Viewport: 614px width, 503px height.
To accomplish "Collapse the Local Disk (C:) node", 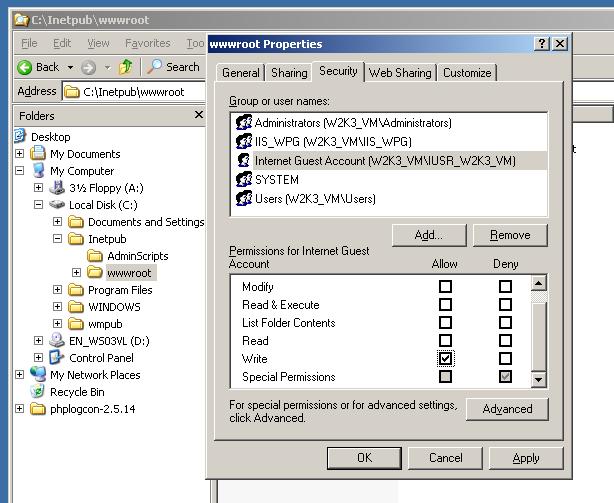I will click(x=38, y=204).
